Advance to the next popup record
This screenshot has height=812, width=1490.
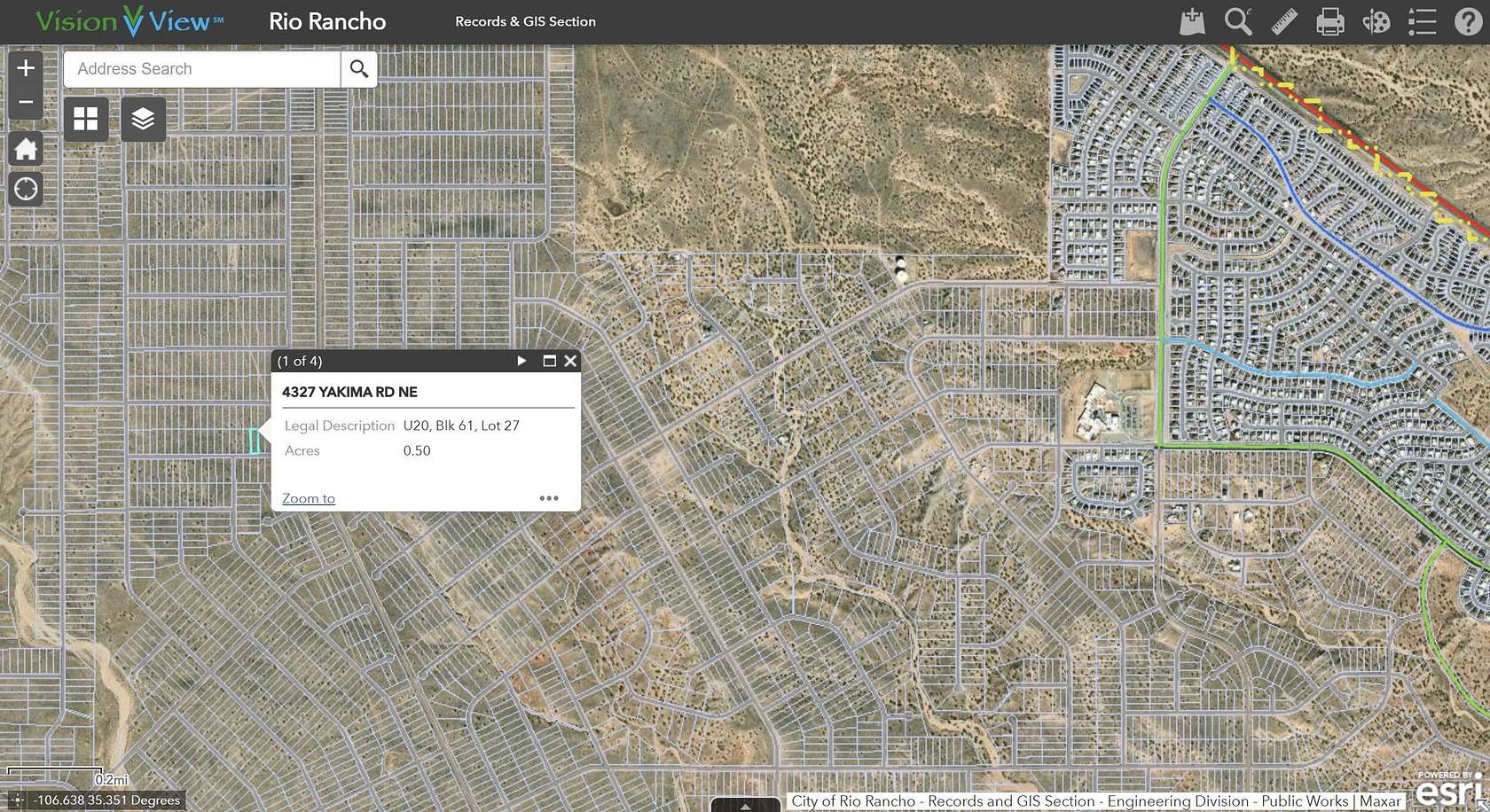(521, 361)
